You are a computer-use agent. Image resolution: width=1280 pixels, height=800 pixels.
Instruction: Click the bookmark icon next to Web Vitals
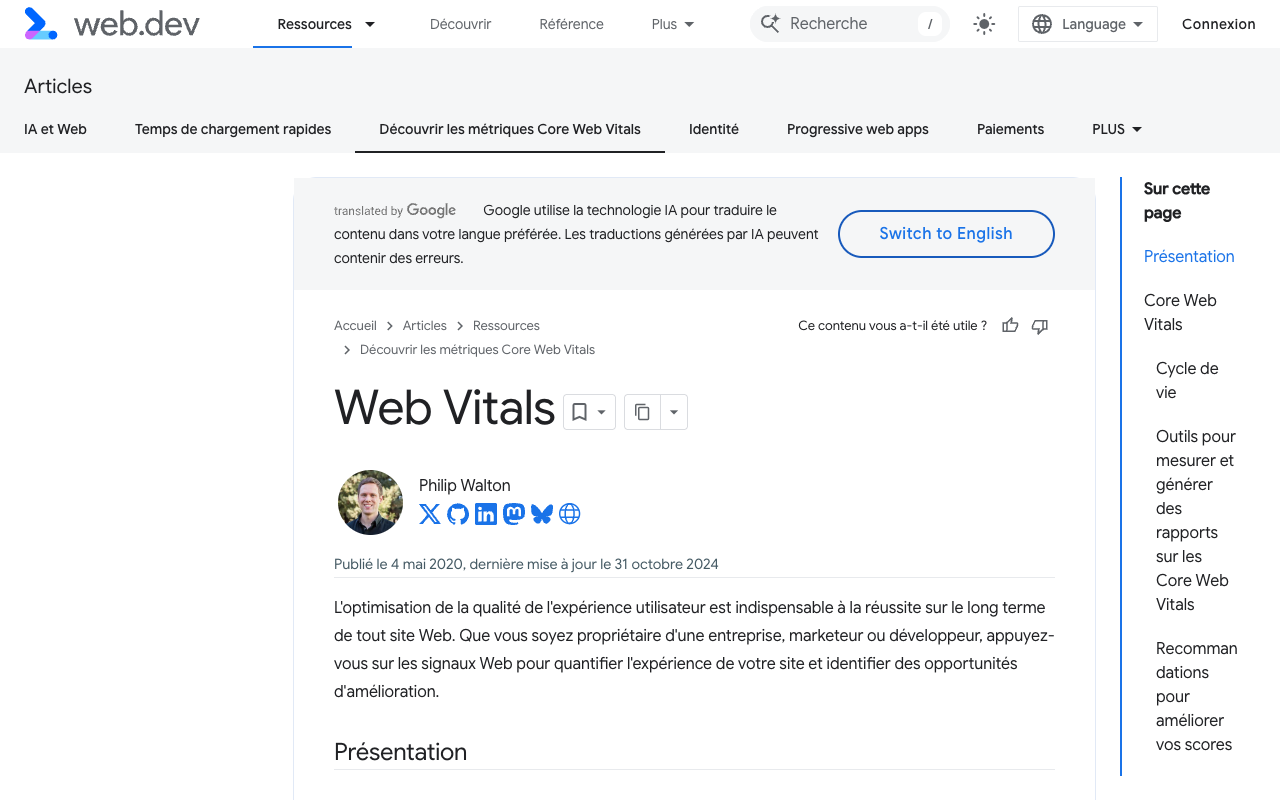pyautogui.click(x=579, y=412)
